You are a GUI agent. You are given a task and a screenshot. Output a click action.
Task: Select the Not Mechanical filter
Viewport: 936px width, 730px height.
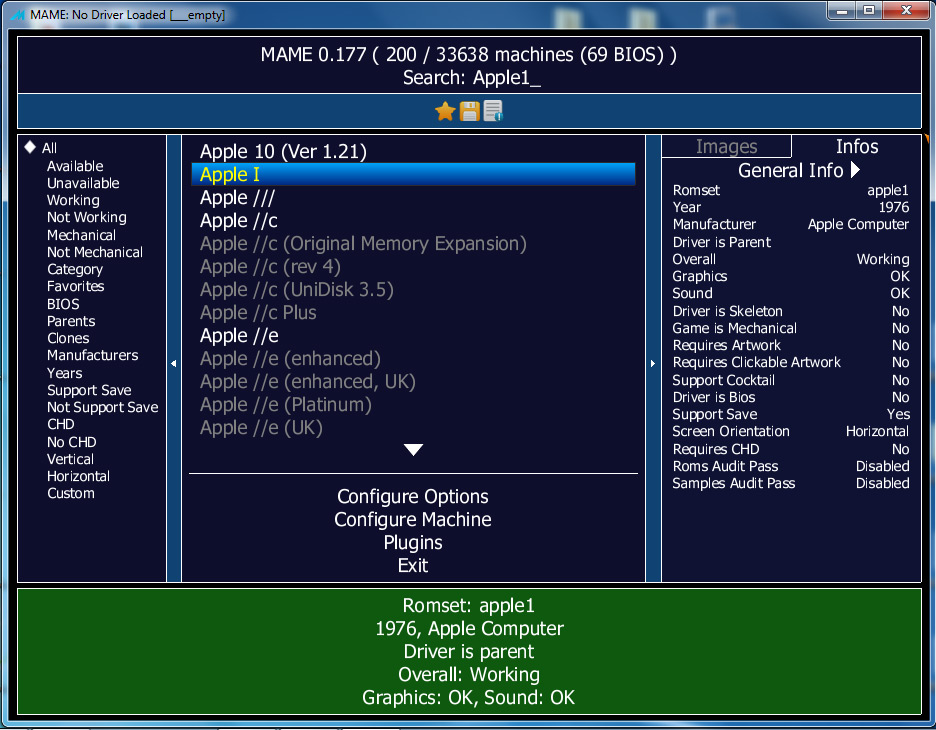95,252
